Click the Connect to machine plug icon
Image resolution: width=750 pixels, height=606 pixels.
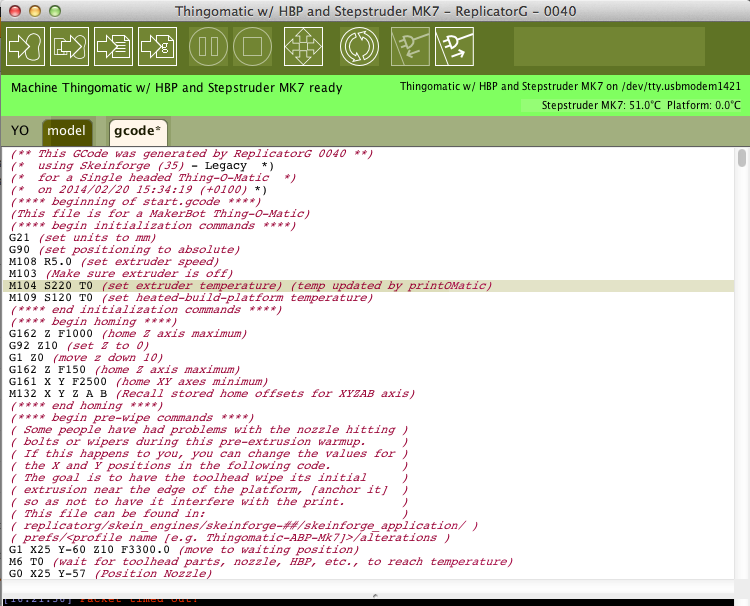coord(410,46)
